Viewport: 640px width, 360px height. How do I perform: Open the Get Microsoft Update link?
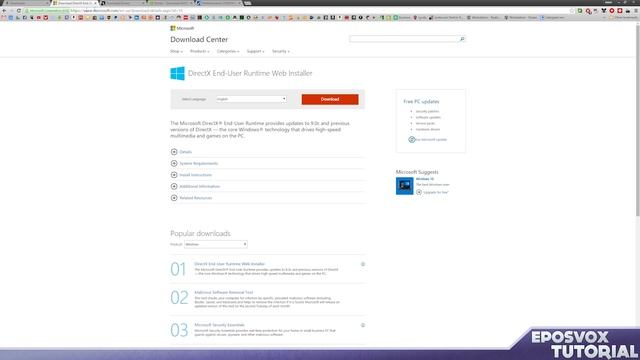(x=428, y=140)
